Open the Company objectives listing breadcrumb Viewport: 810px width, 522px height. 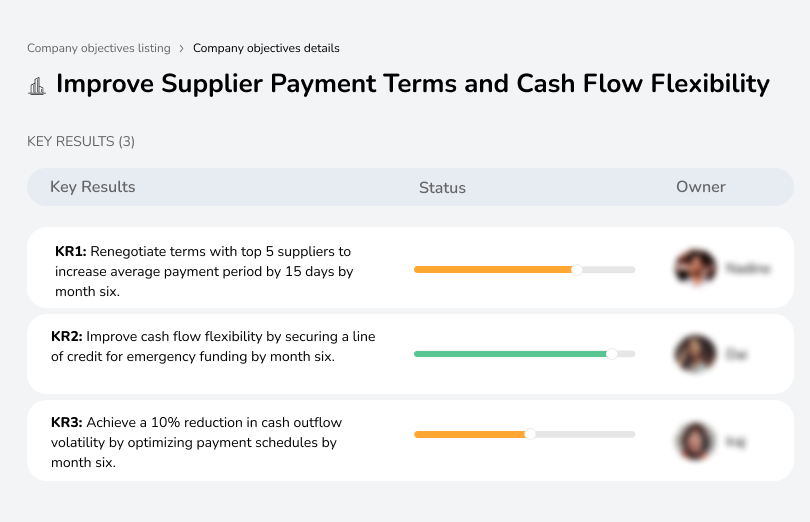click(99, 48)
